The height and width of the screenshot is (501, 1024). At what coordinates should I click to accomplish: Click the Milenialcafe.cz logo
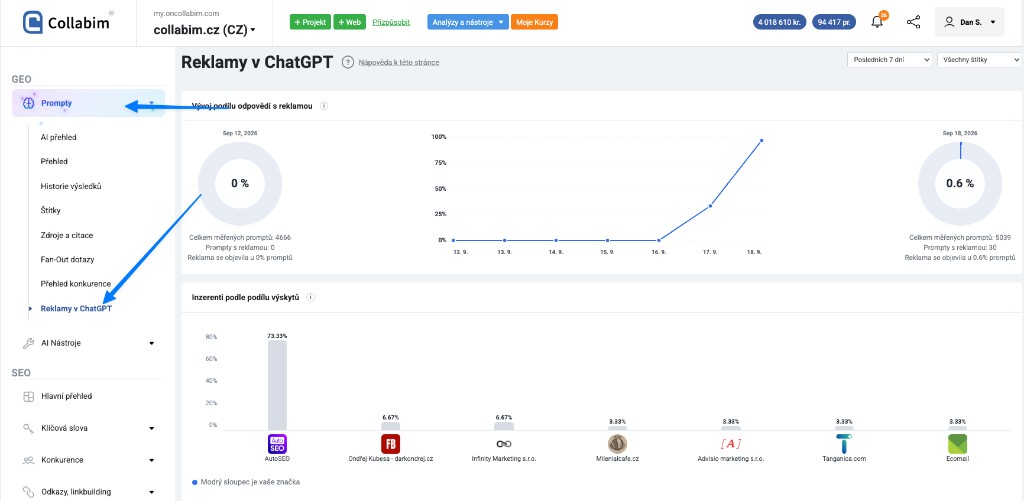[x=617, y=444]
